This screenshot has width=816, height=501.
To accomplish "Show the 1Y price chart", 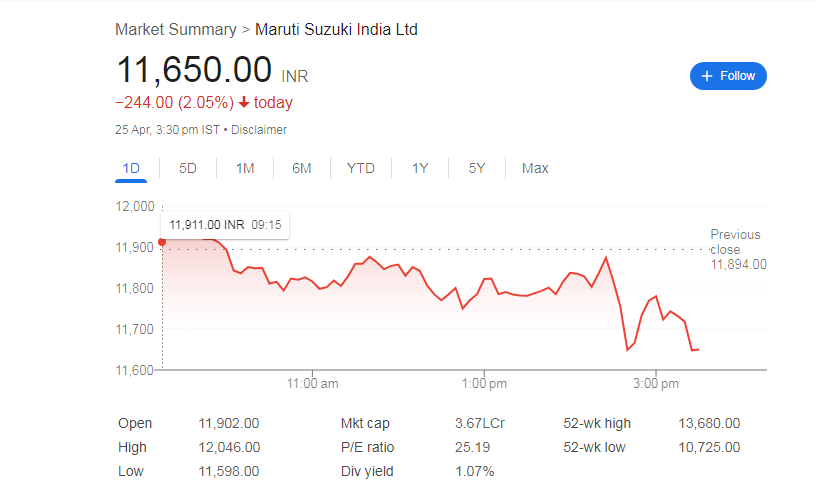I will pyautogui.click(x=420, y=169).
